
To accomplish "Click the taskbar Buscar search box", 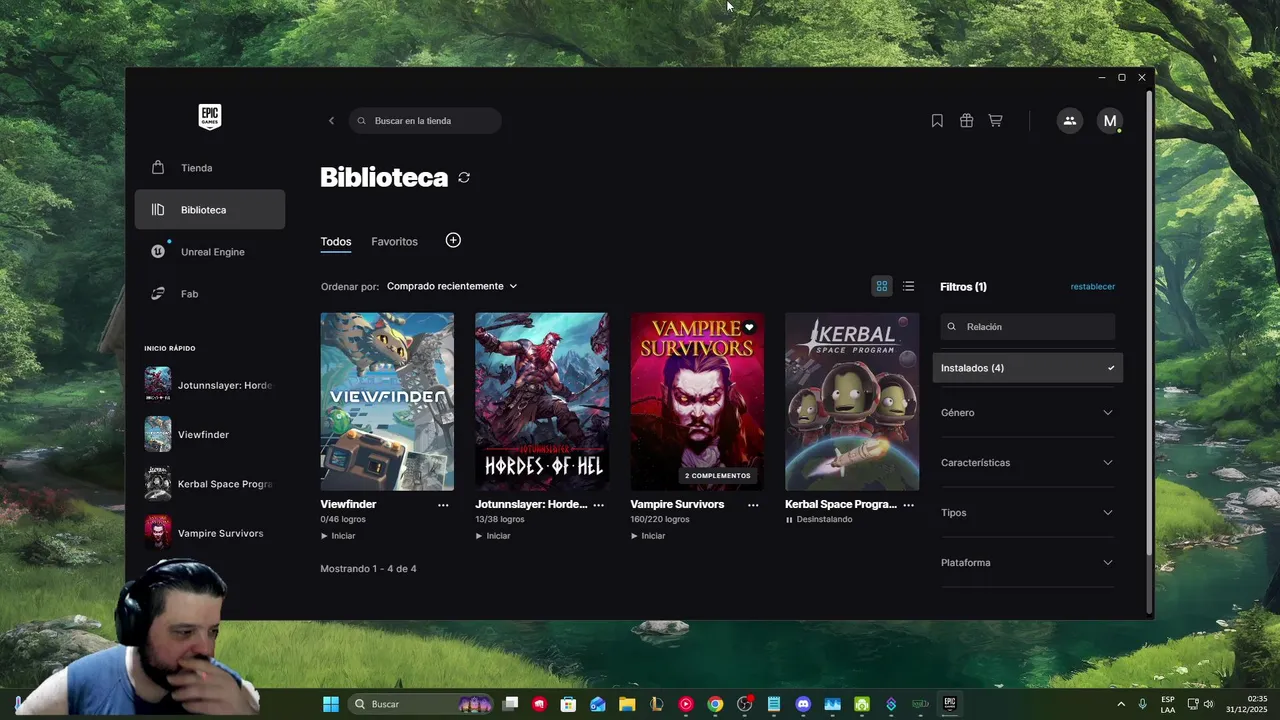I will [420, 704].
